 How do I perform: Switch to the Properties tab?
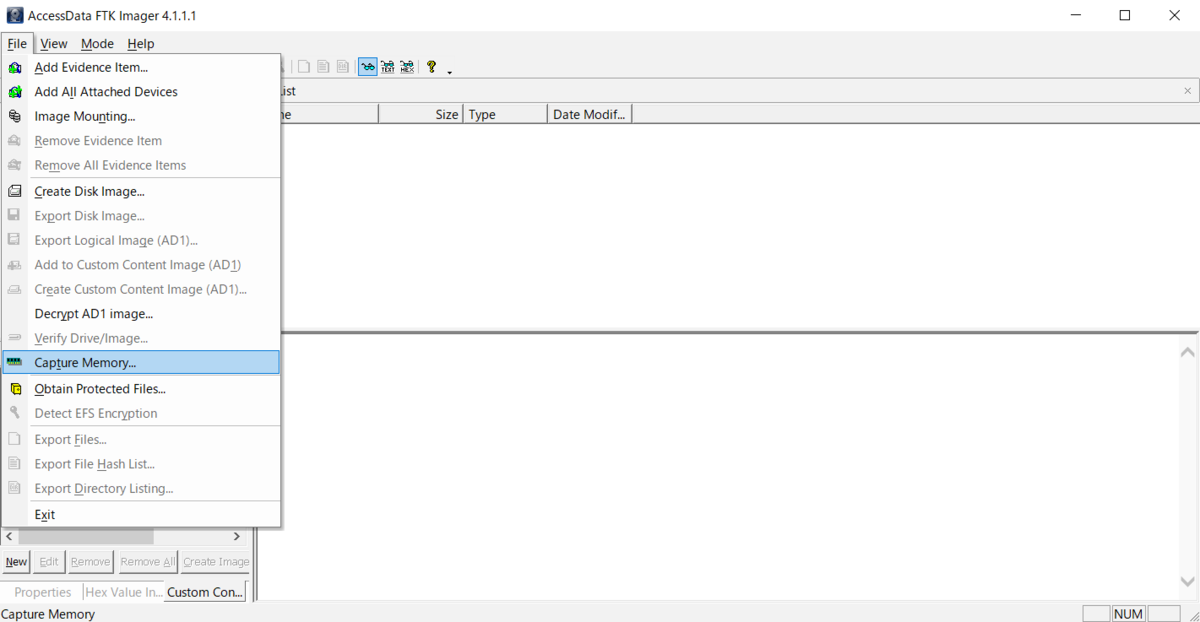coord(43,592)
